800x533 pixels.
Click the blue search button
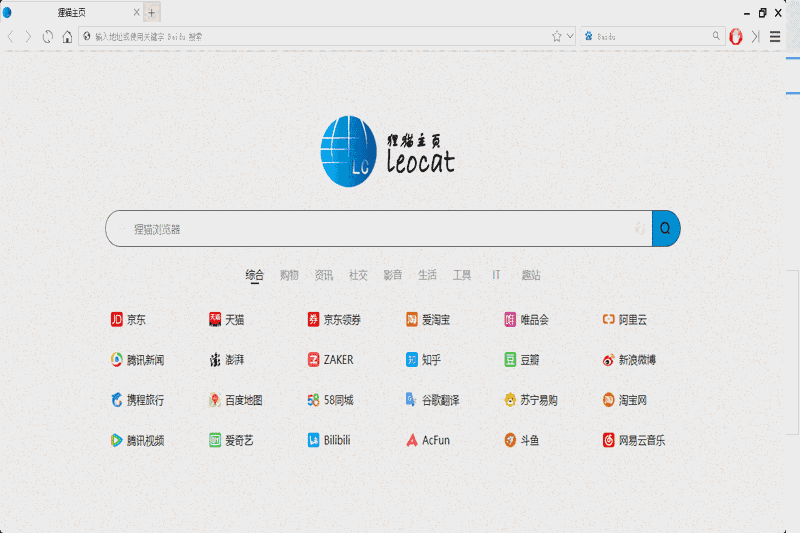pos(666,229)
